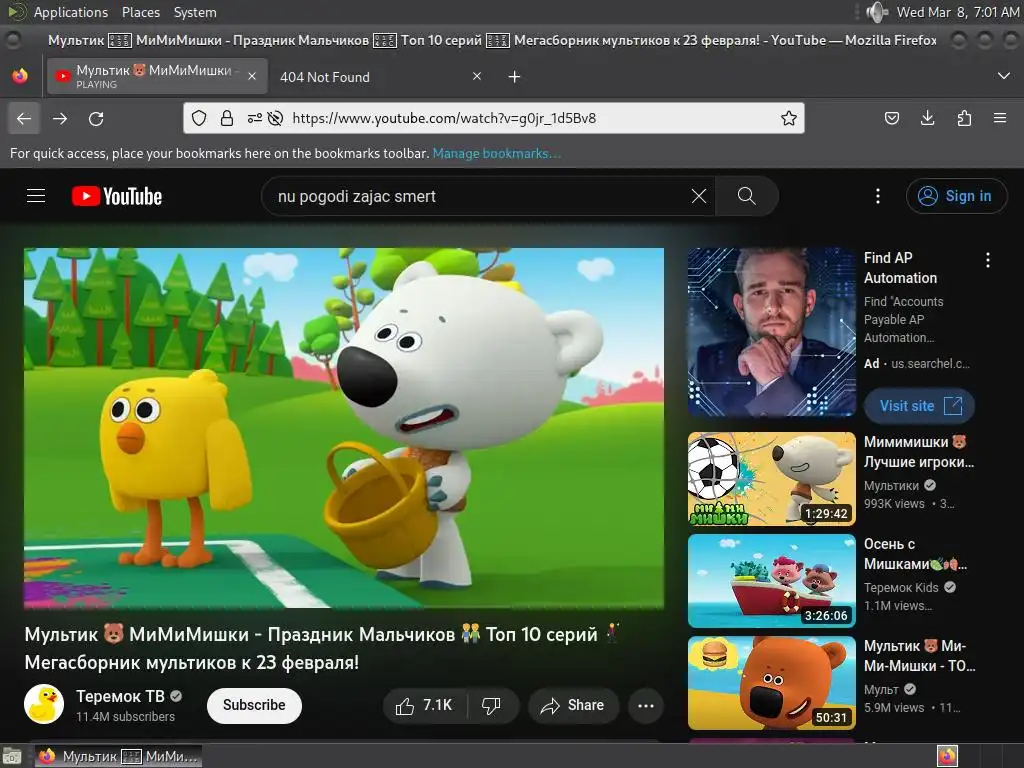Click the volume speaker icon in top panel
This screenshot has height=768, width=1024.
(876, 12)
